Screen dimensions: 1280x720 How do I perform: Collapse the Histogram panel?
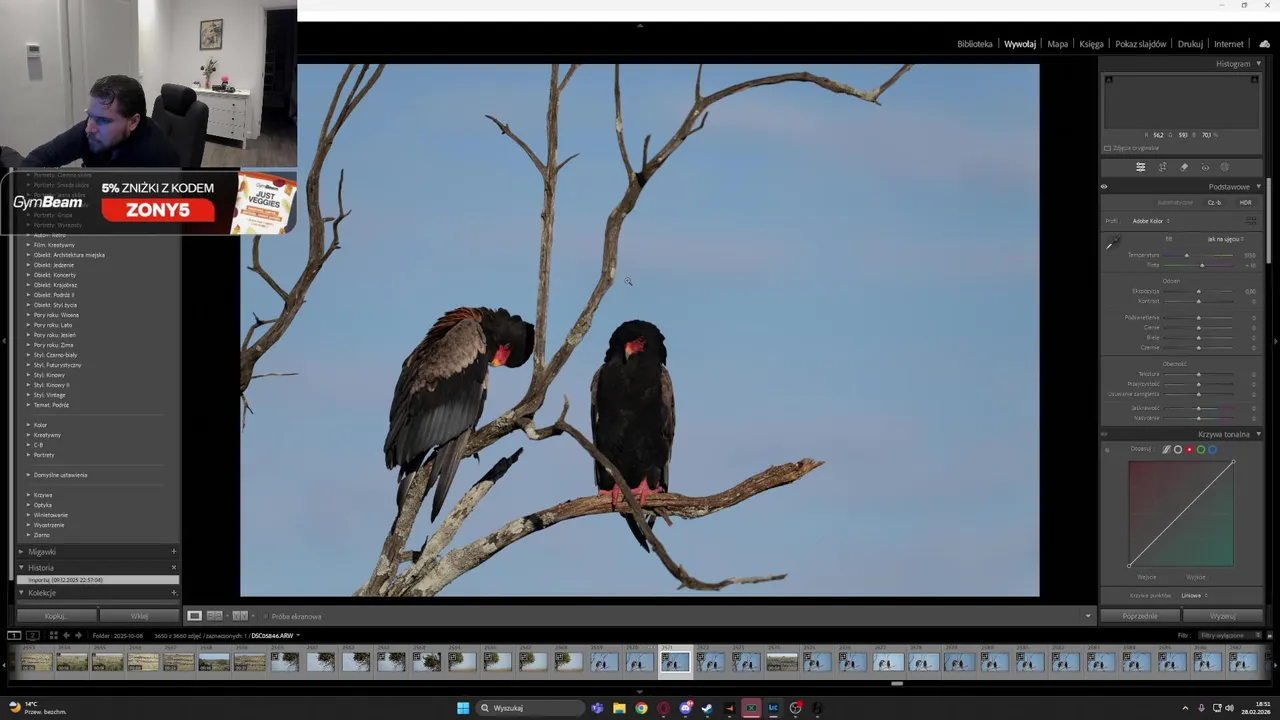(1258, 64)
